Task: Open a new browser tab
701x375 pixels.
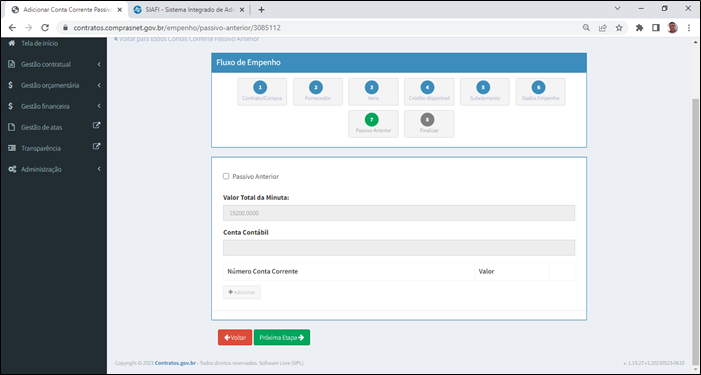Action: pos(262,9)
